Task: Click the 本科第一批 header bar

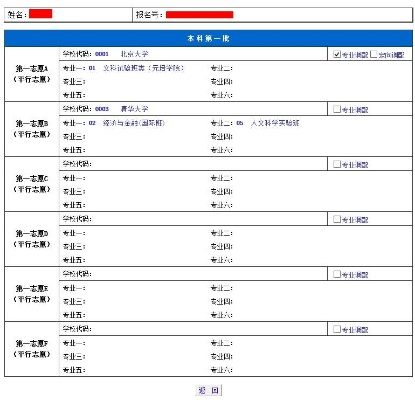Action: point(208,38)
